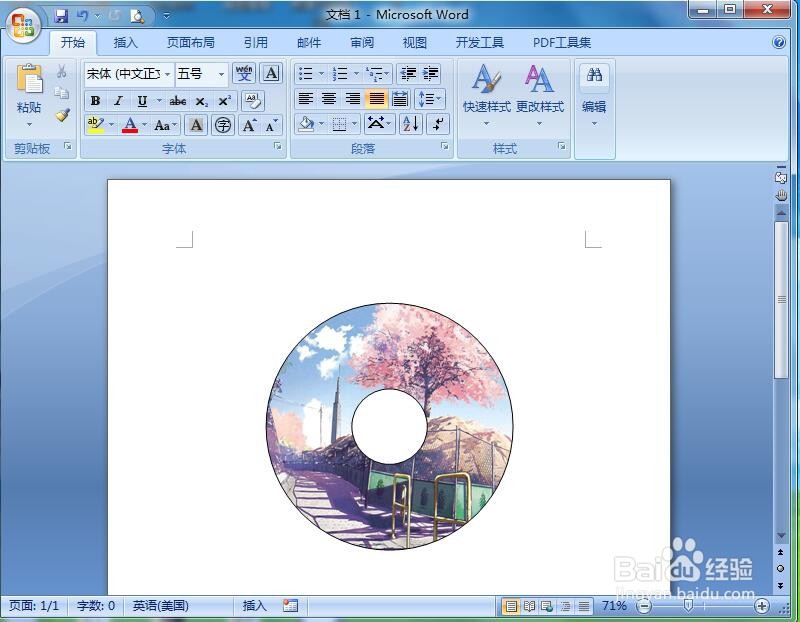Decrease paragraph indent
The image size is (800, 622).
pos(408,73)
